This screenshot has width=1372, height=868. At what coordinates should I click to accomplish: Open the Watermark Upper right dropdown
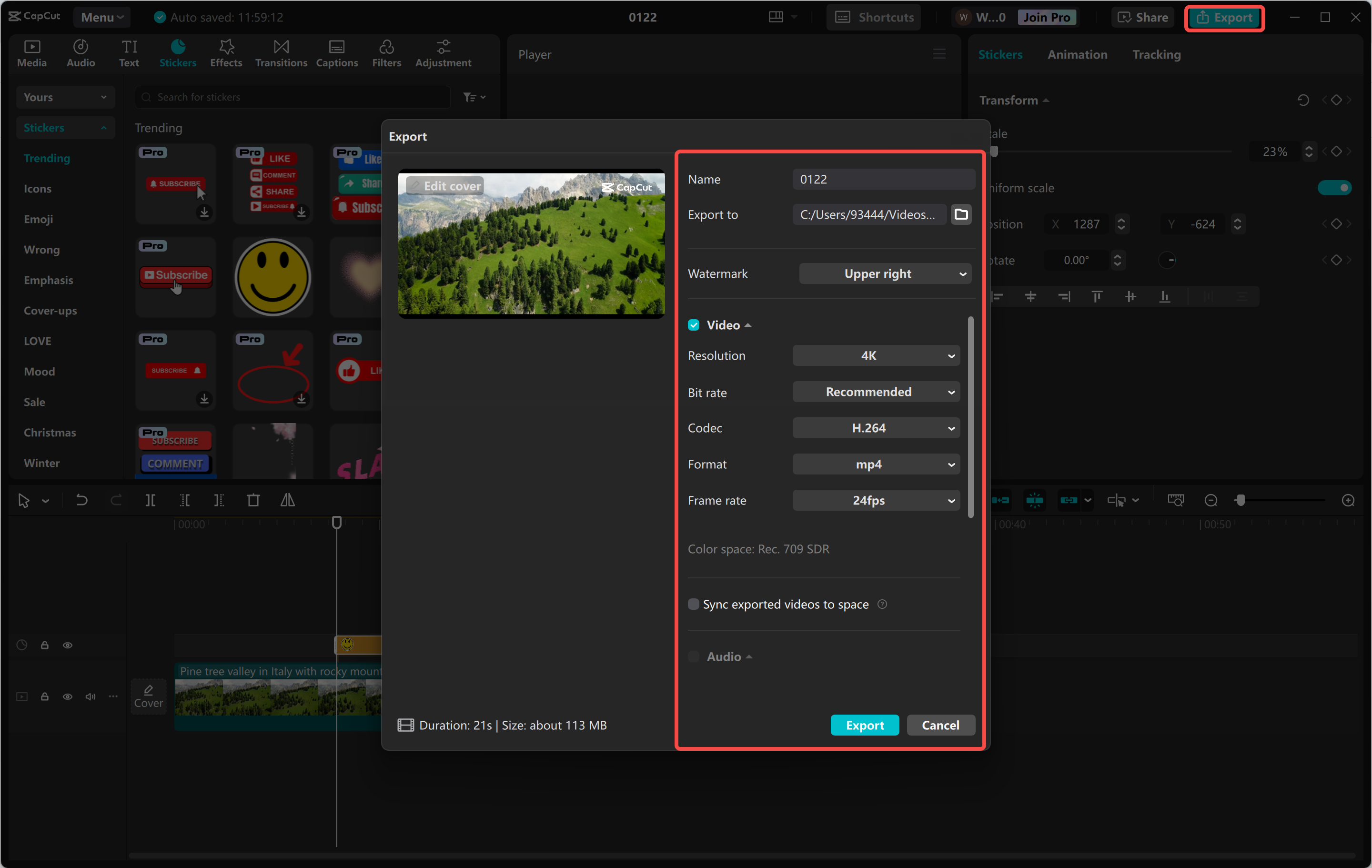point(885,273)
